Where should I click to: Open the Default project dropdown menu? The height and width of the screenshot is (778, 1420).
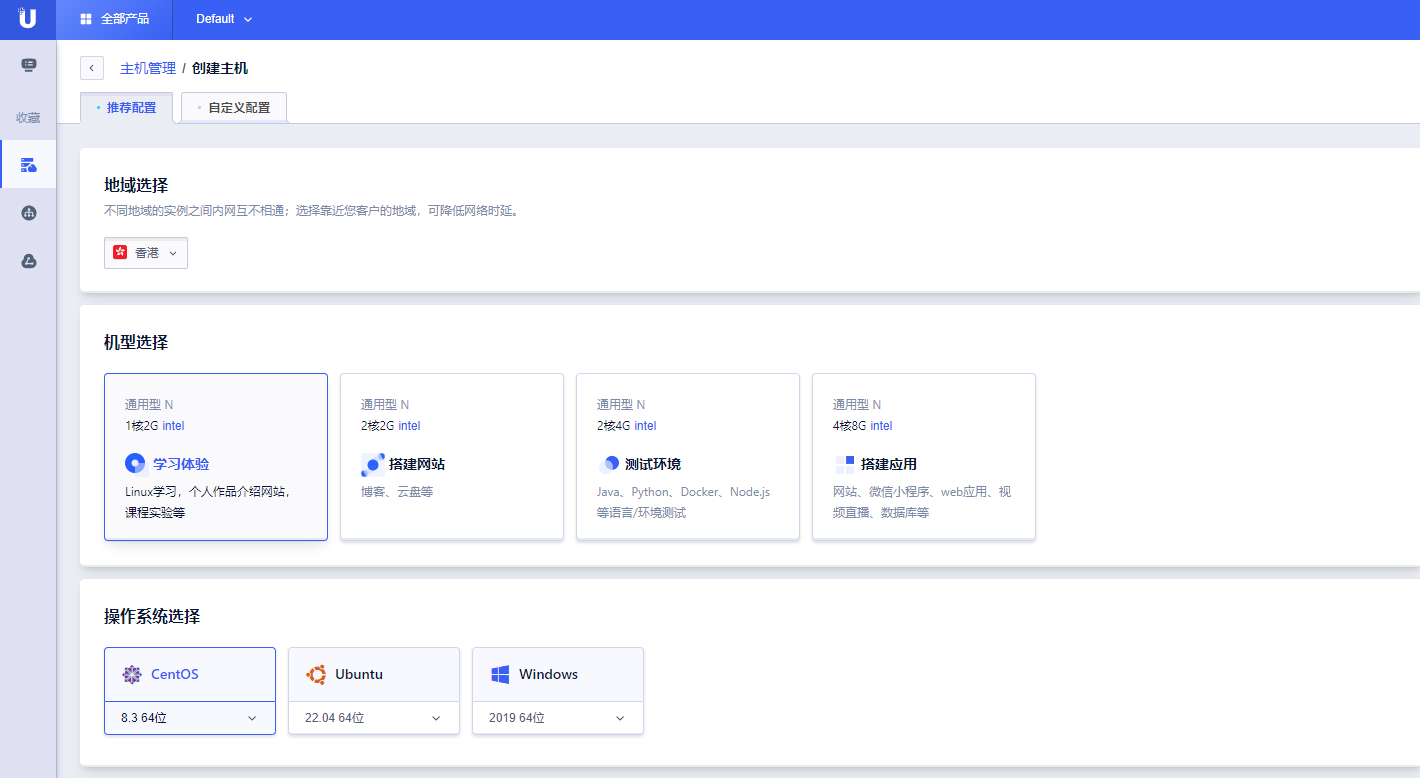coord(221,19)
